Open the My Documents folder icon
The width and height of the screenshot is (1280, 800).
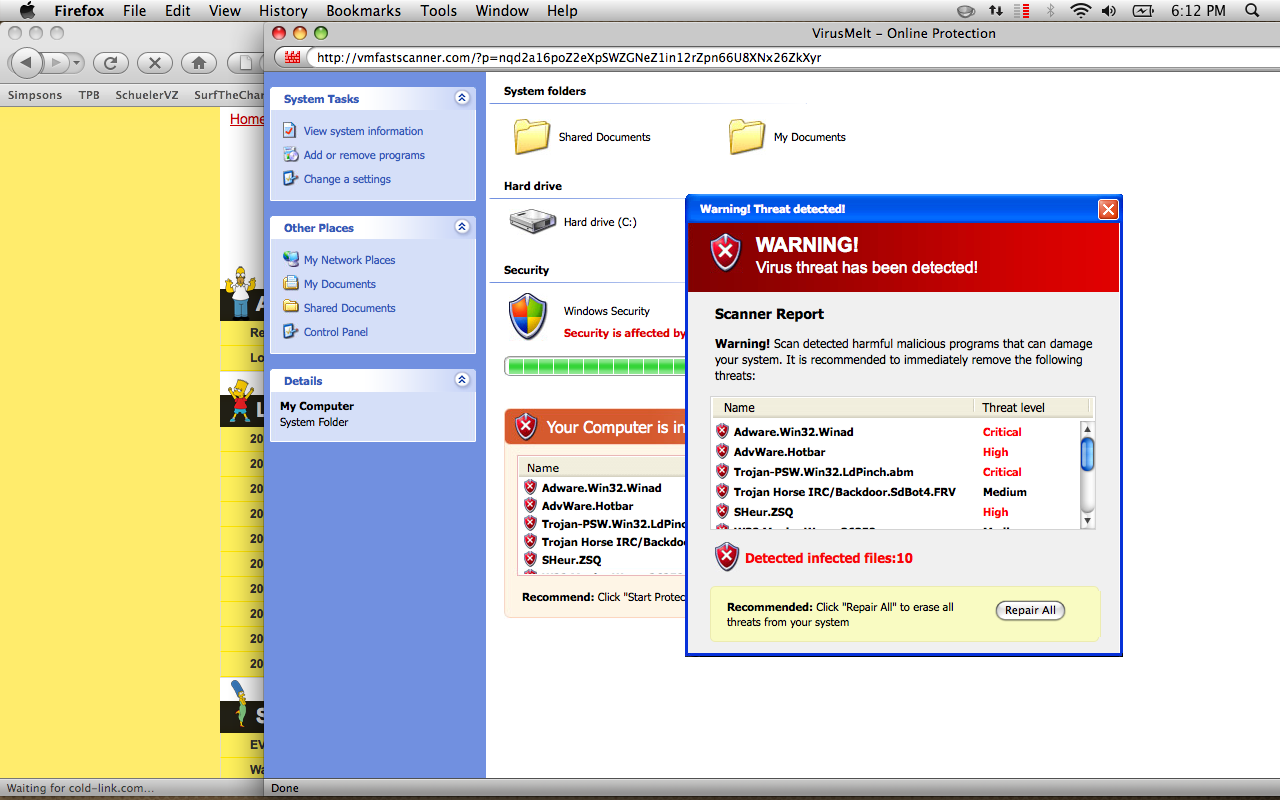(x=747, y=136)
